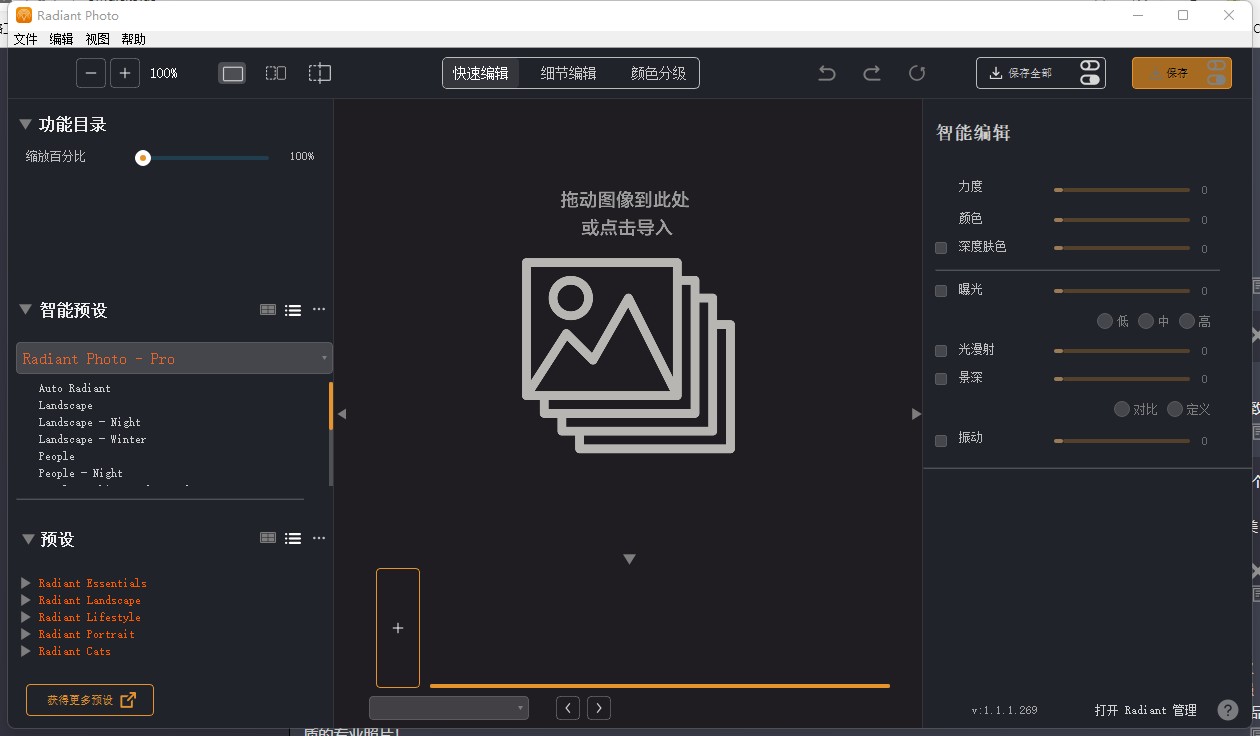Click previous image arrow button

point(568,708)
